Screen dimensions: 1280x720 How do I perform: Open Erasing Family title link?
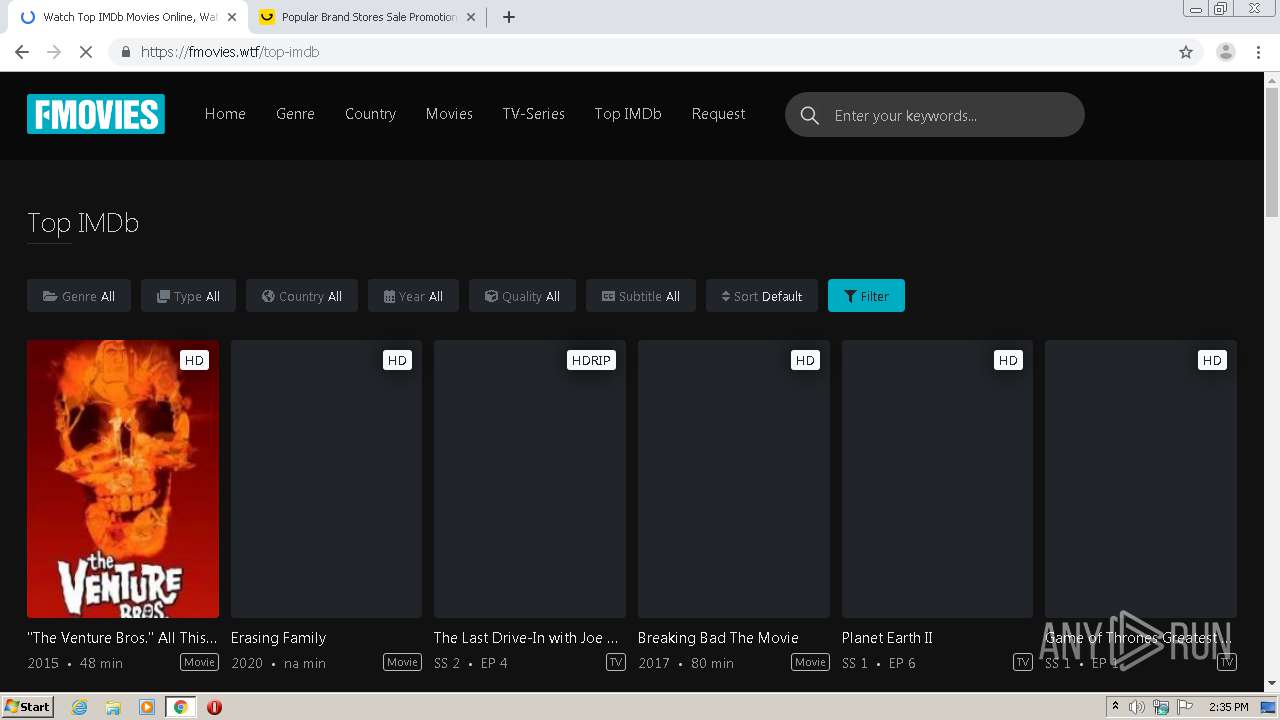coord(278,637)
